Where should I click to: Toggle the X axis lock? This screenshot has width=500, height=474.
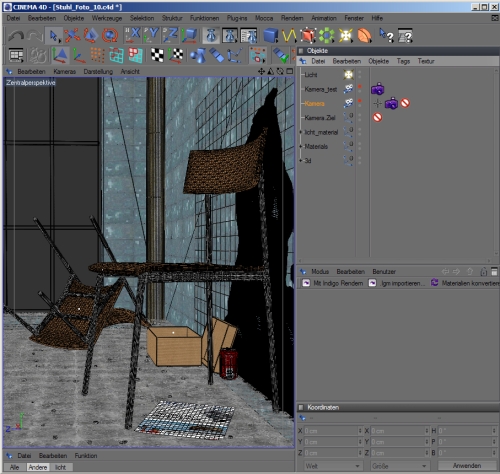click(132, 35)
